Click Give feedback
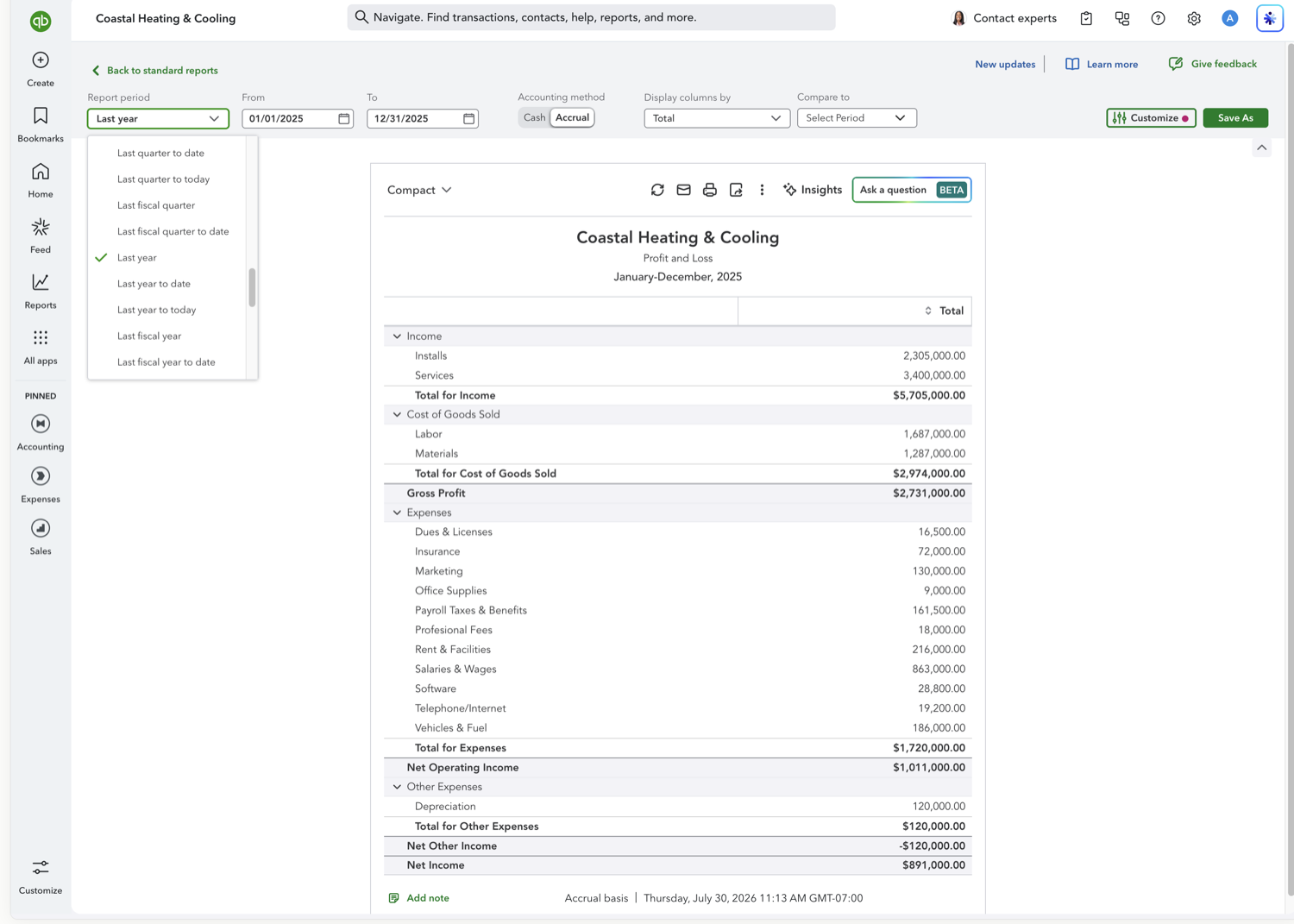 click(x=1212, y=64)
